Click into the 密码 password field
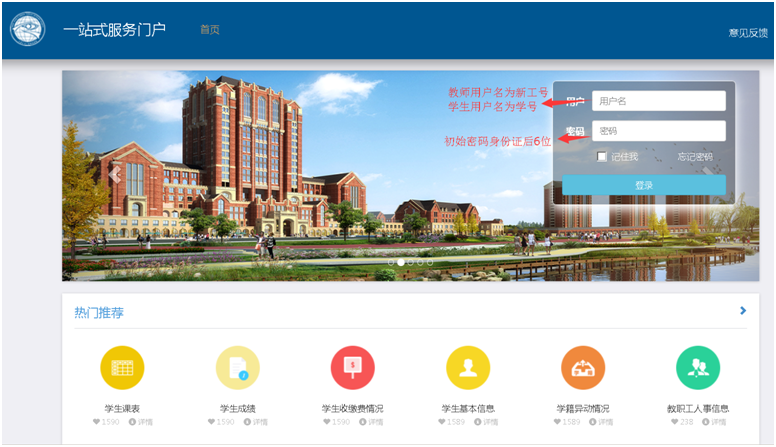This screenshot has width=776, height=447. point(658,131)
